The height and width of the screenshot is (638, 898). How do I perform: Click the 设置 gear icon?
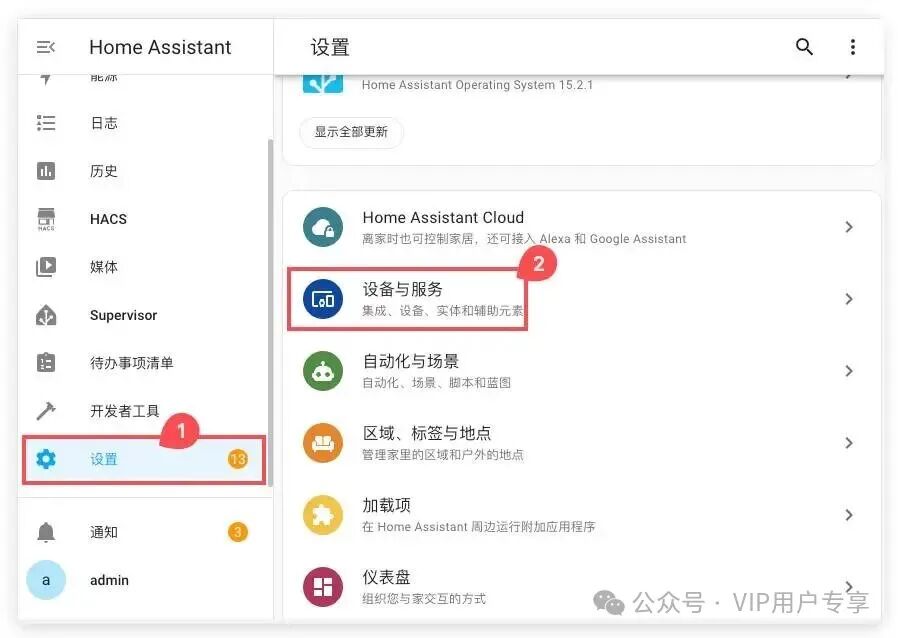coord(46,459)
